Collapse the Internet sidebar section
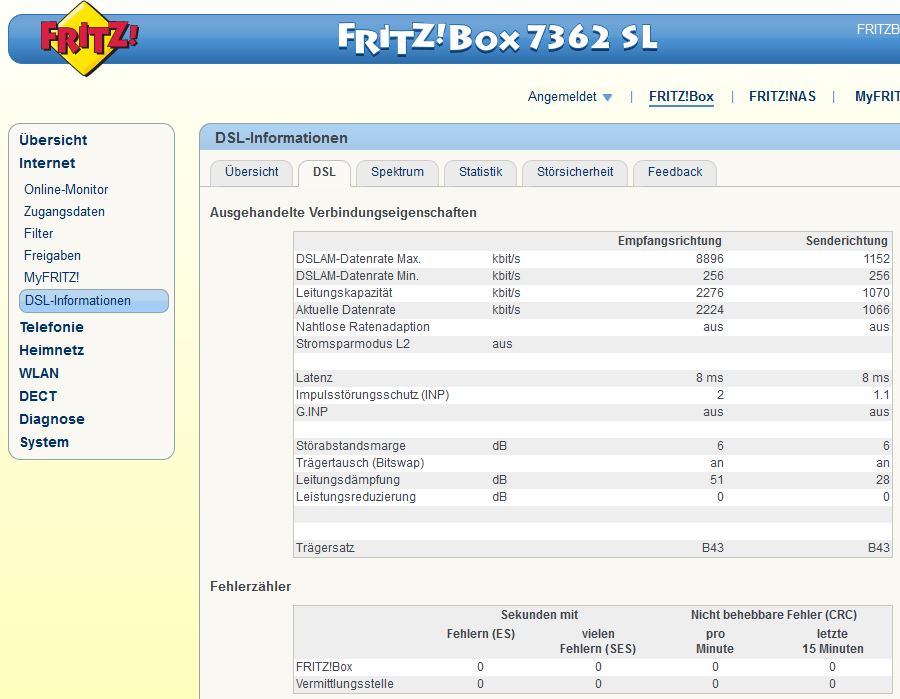 tap(47, 163)
